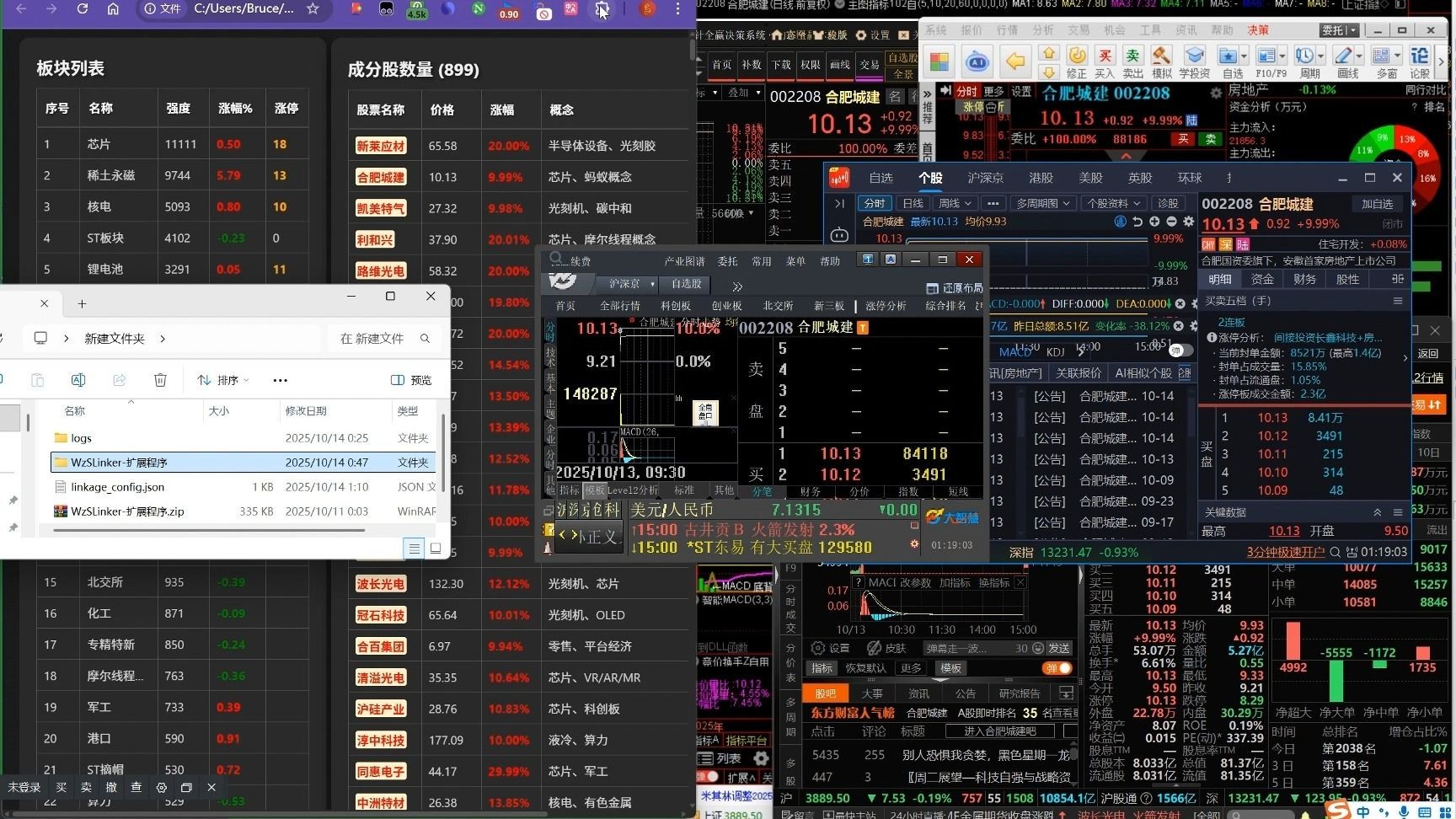
Task: Collapse the 关键数据 section with double chevron
Action: coord(1378,512)
